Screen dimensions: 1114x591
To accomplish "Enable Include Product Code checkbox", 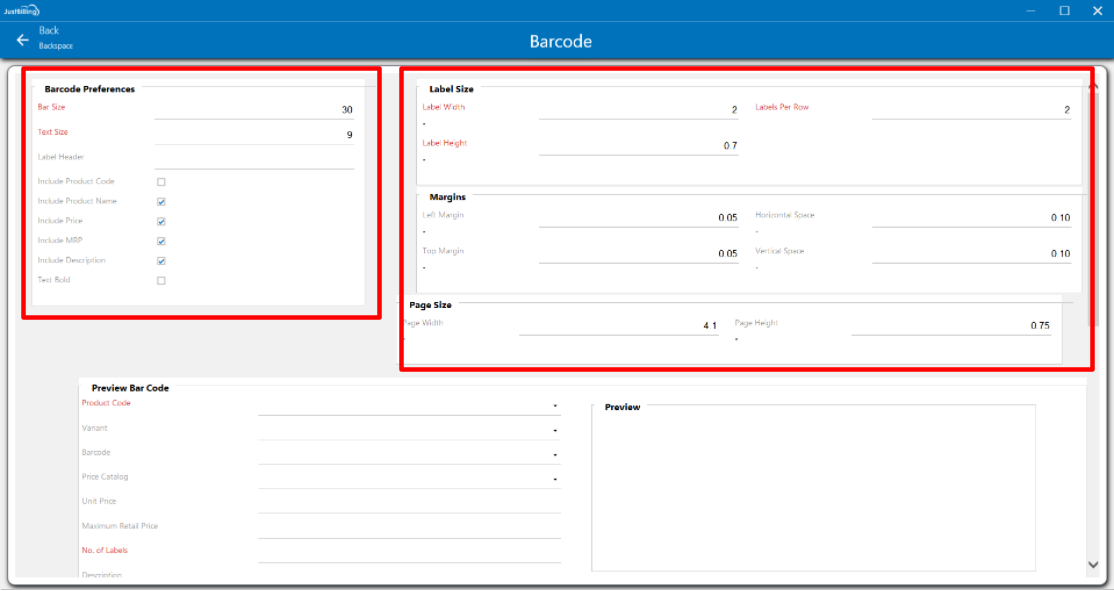I will [161, 182].
